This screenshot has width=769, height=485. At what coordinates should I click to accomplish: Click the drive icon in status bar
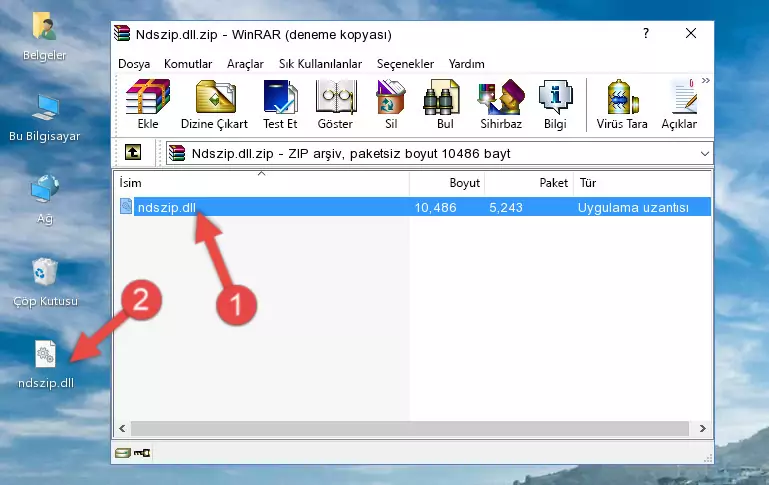(123, 452)
